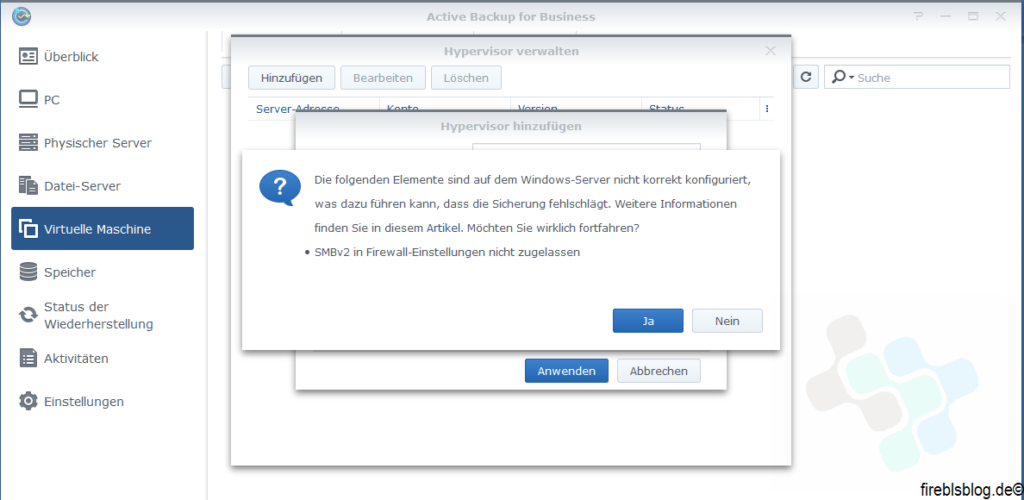Click the Aktivitäten list icon
The height and width of the screenshot is (500, 1024).
tap(28, 358)
